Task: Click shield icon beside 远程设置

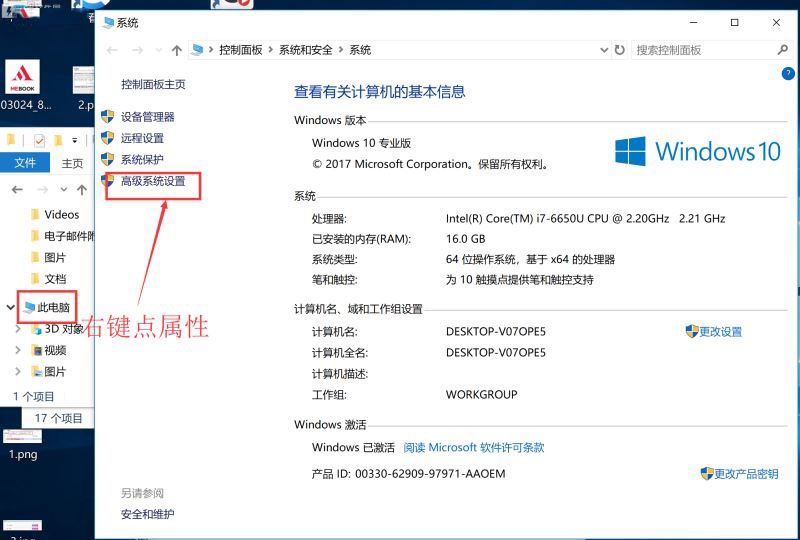Action: click(x=108, y=138)
